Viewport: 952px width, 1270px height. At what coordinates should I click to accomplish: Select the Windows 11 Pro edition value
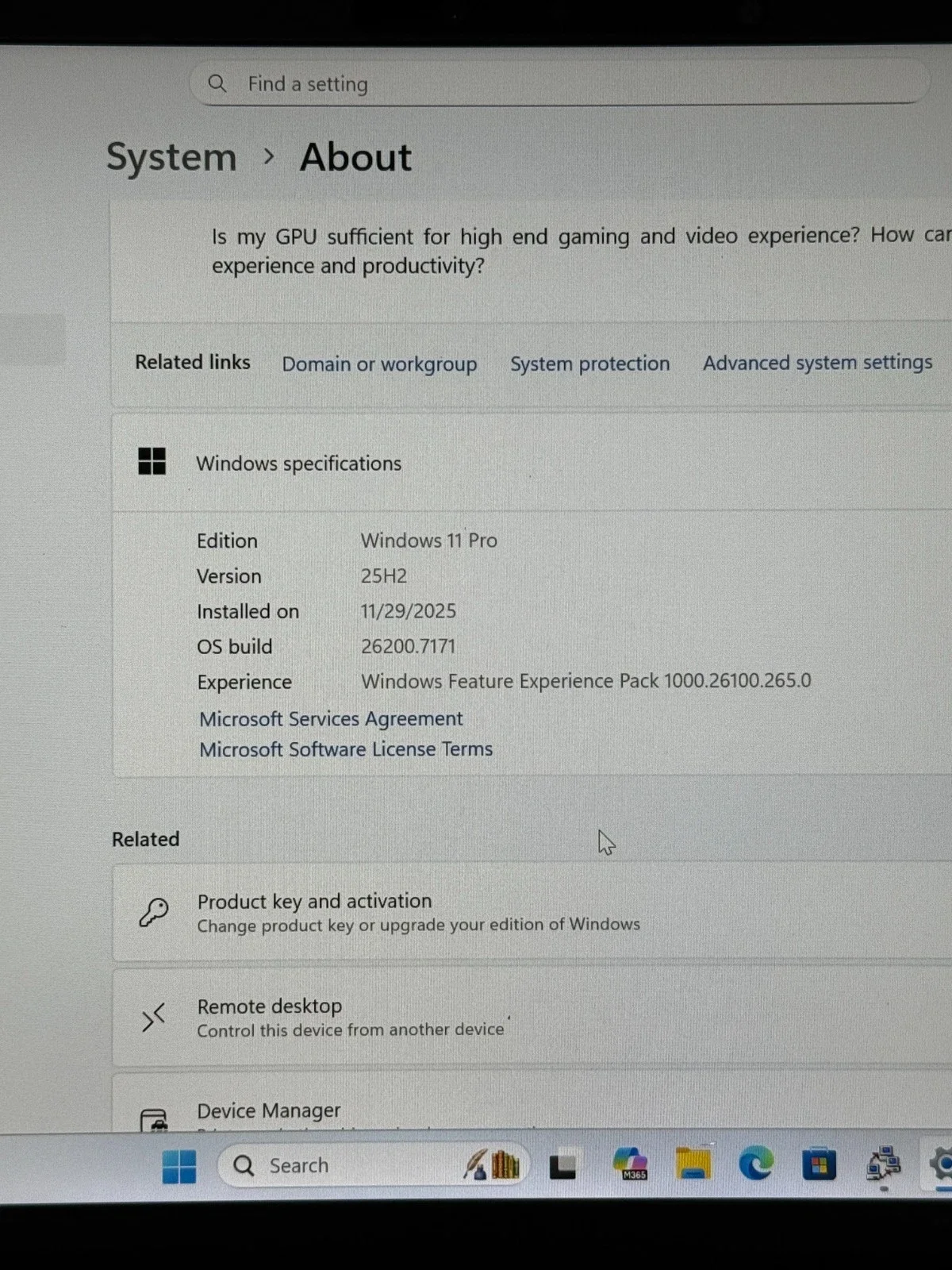pyautogui.click(x=429, y=541)
